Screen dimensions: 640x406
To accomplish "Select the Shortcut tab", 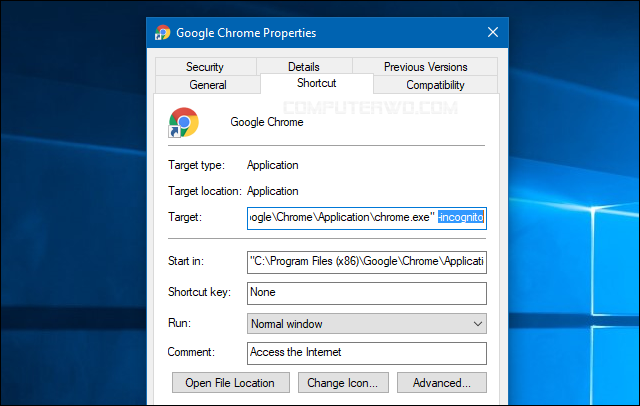I will click(x=317, y=83).
